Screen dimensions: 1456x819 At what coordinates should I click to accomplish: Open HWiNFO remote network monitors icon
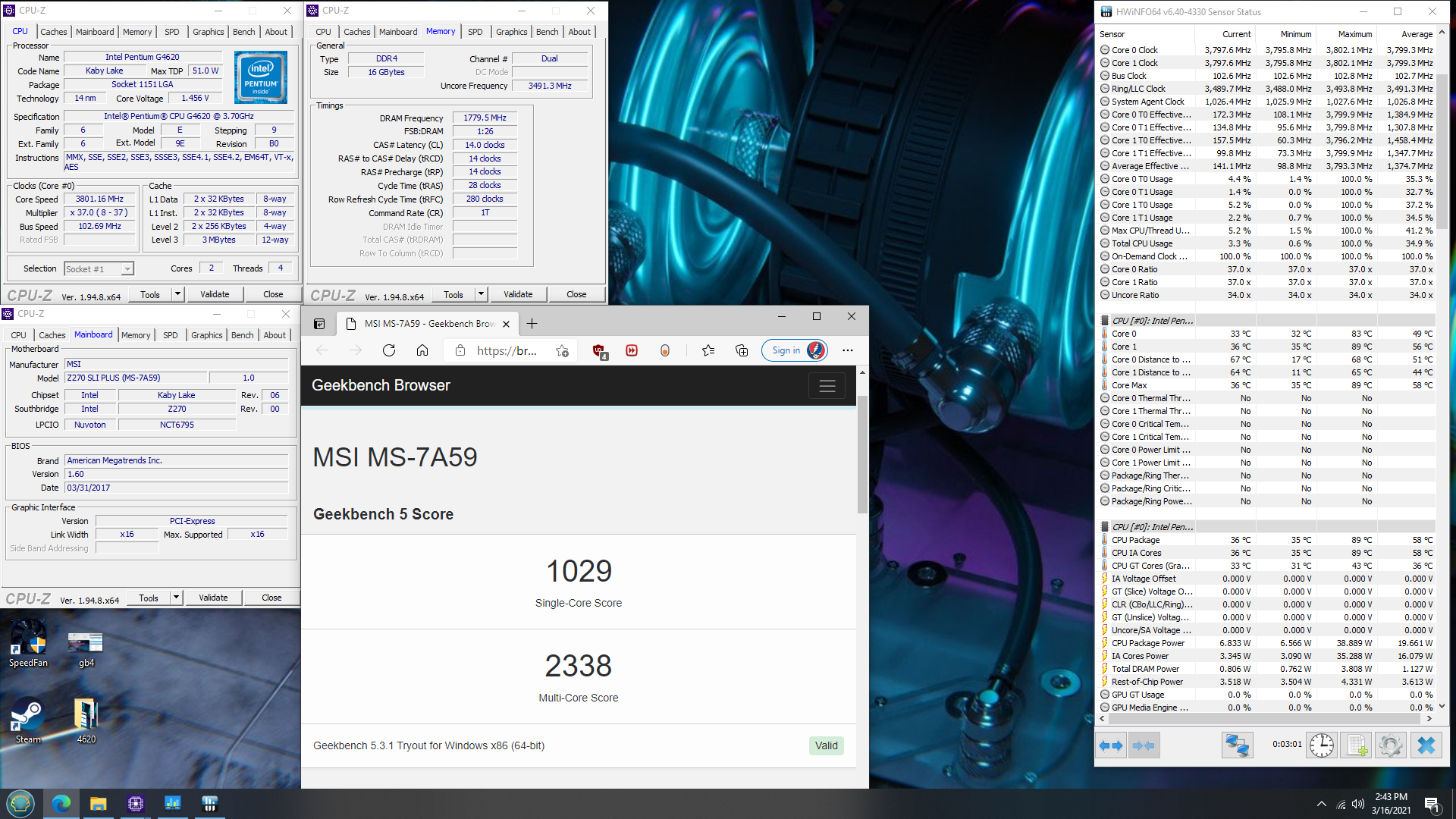pyautogui.click(x=1237, y=745)
